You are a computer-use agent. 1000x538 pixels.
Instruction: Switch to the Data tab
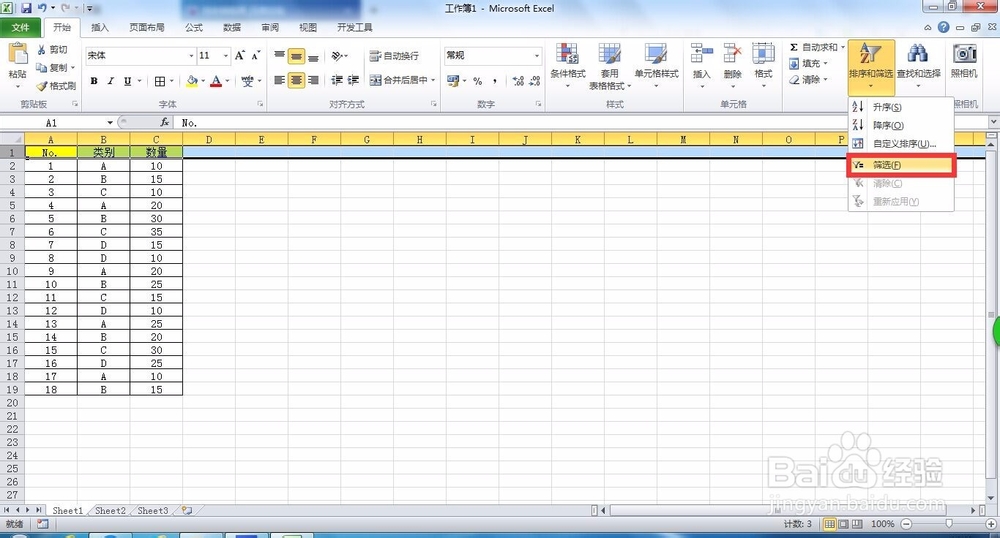tap(232, 27)
